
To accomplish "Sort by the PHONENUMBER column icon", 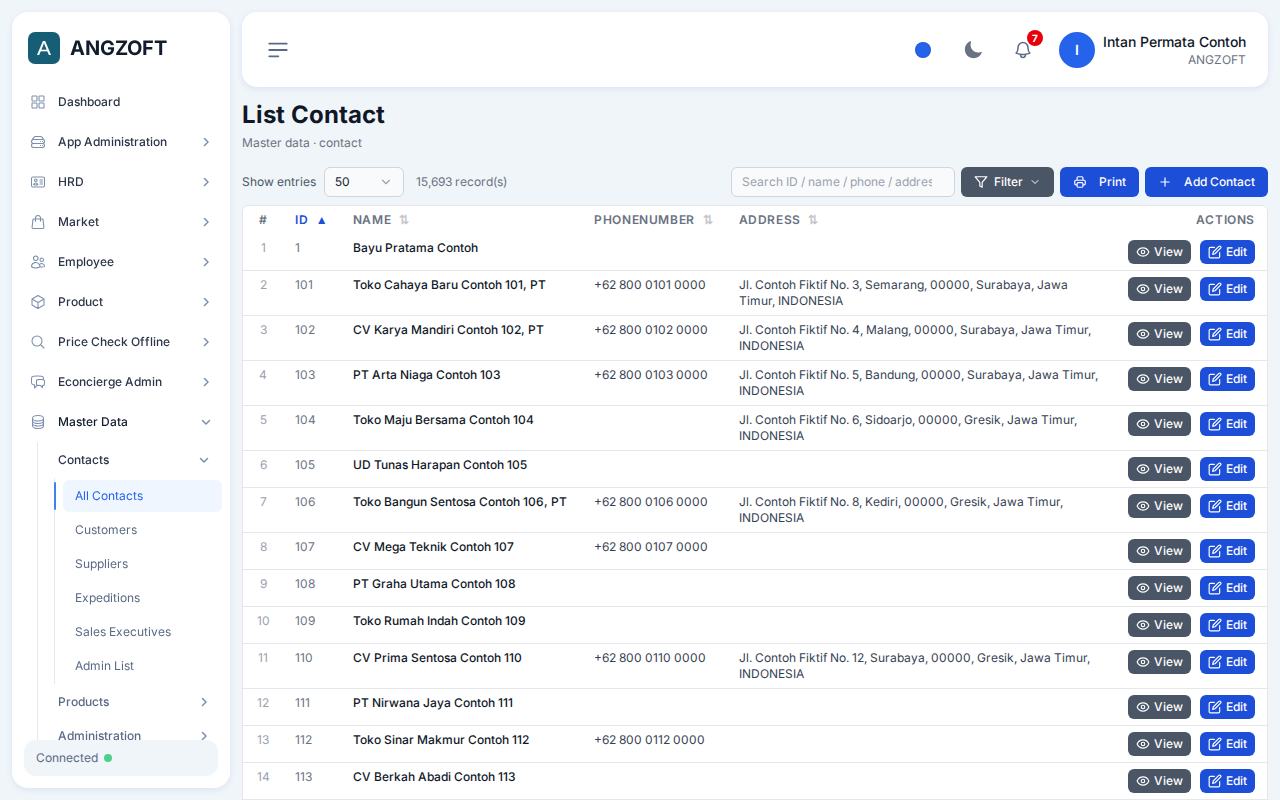I will click(708, 220).
